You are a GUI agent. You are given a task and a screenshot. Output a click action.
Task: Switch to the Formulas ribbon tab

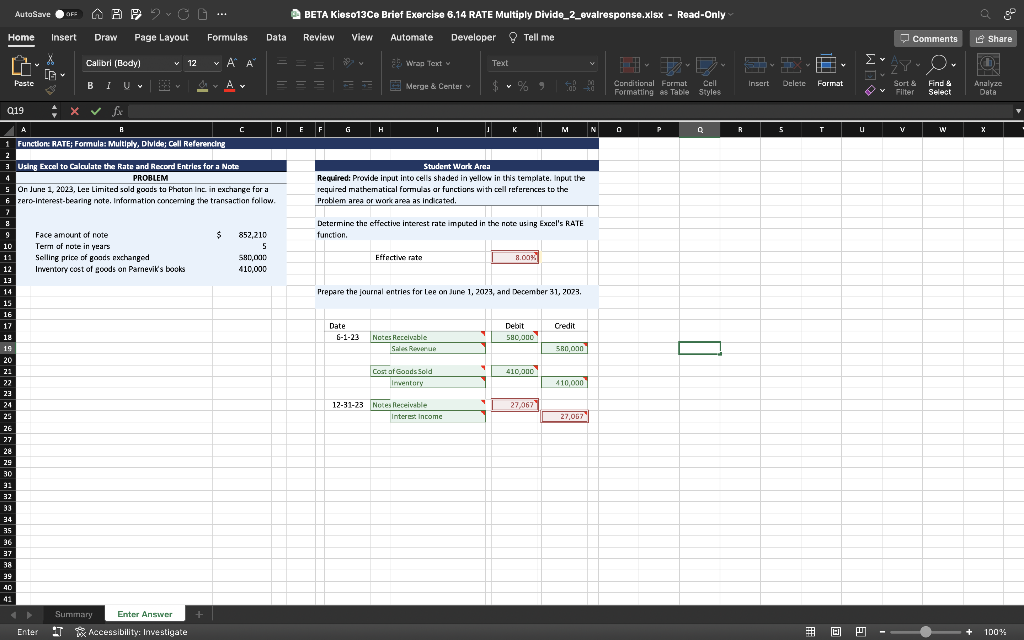(227, 37)
